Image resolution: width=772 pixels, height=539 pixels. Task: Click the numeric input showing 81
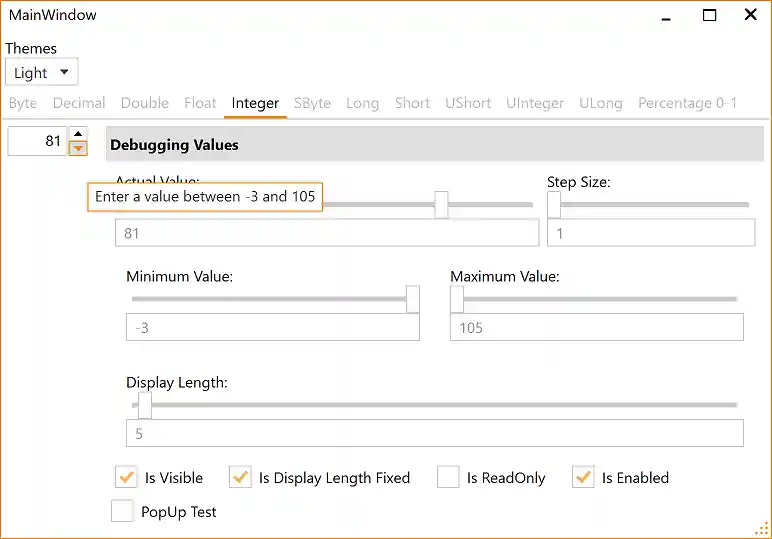click(x=37, y=141)
